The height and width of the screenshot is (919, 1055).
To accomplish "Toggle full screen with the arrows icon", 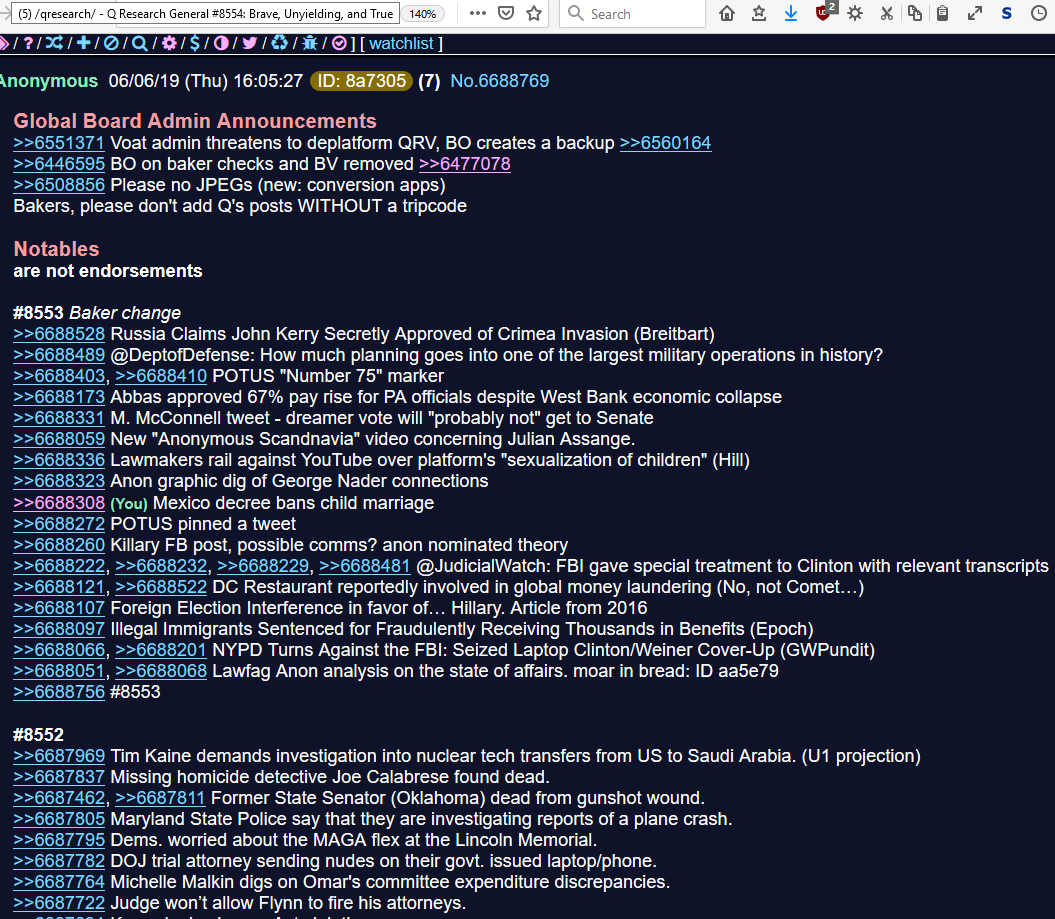I will point(975,13).
